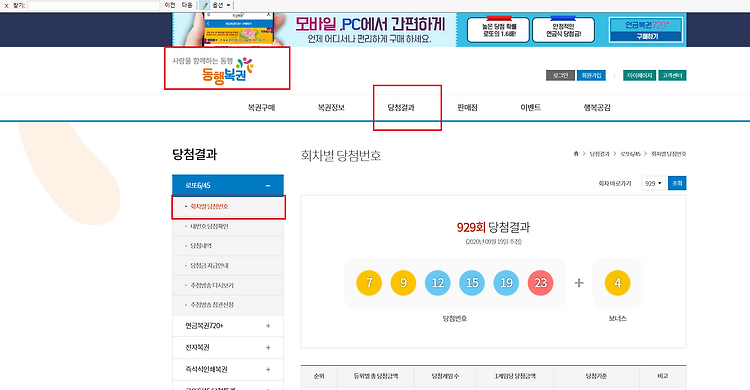Click bonus ball number 4
Screen dimensions: 750x390
coord(618,283)
